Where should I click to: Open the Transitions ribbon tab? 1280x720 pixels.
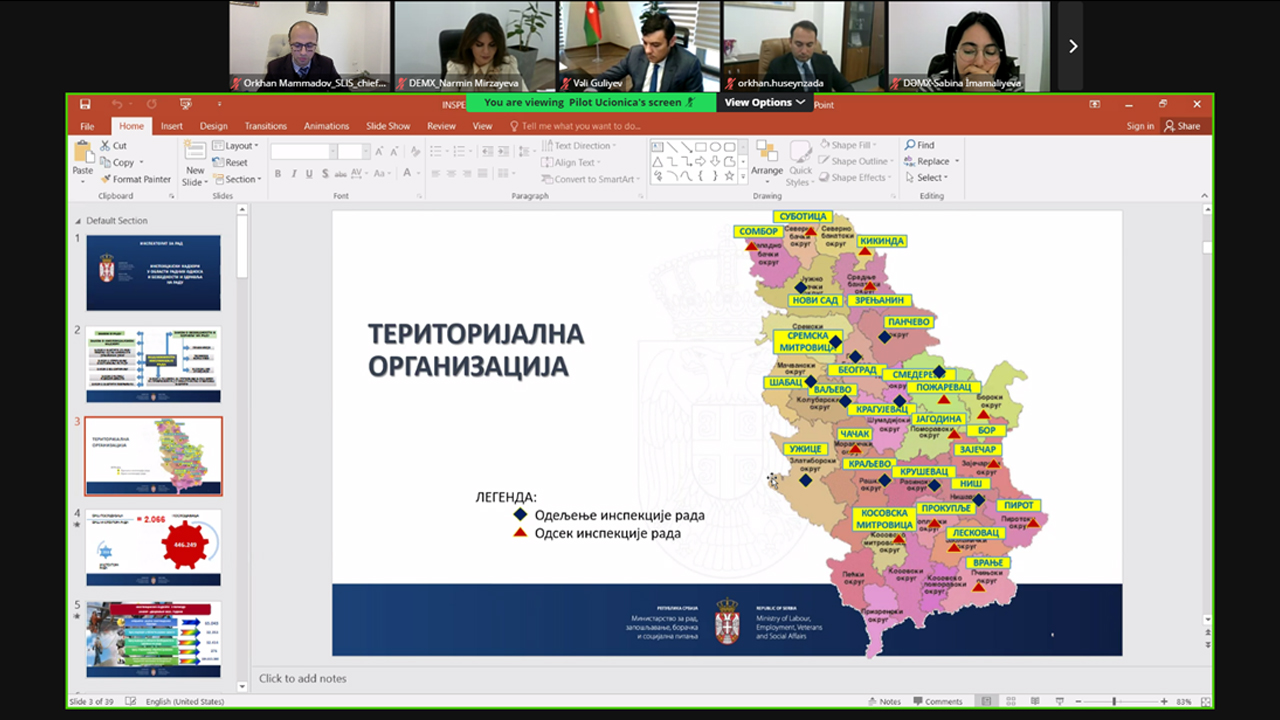pyautogui.click(x=265, y=126)
